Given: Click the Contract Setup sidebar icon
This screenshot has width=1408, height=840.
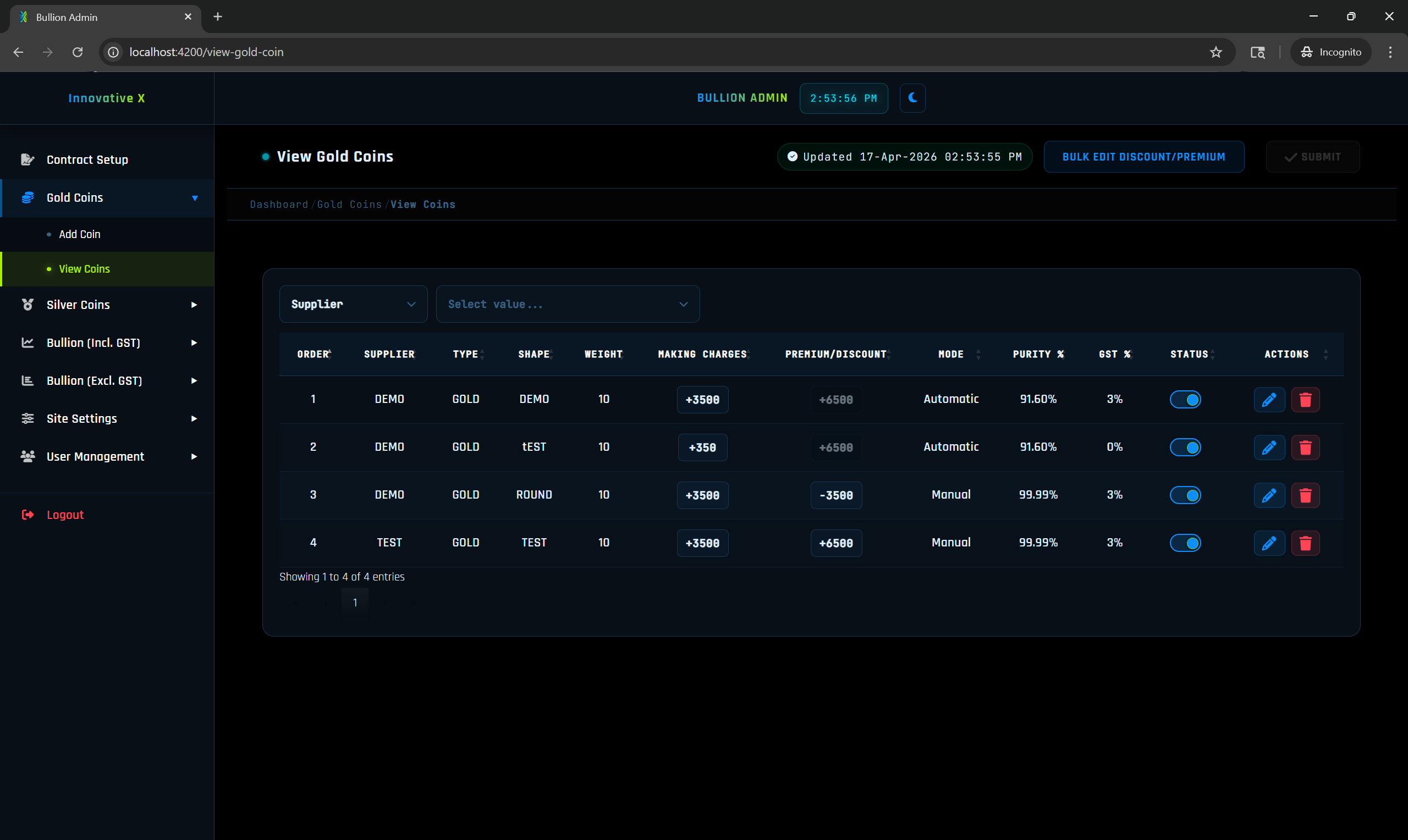Looking at the screenshot, I should 27,159.
